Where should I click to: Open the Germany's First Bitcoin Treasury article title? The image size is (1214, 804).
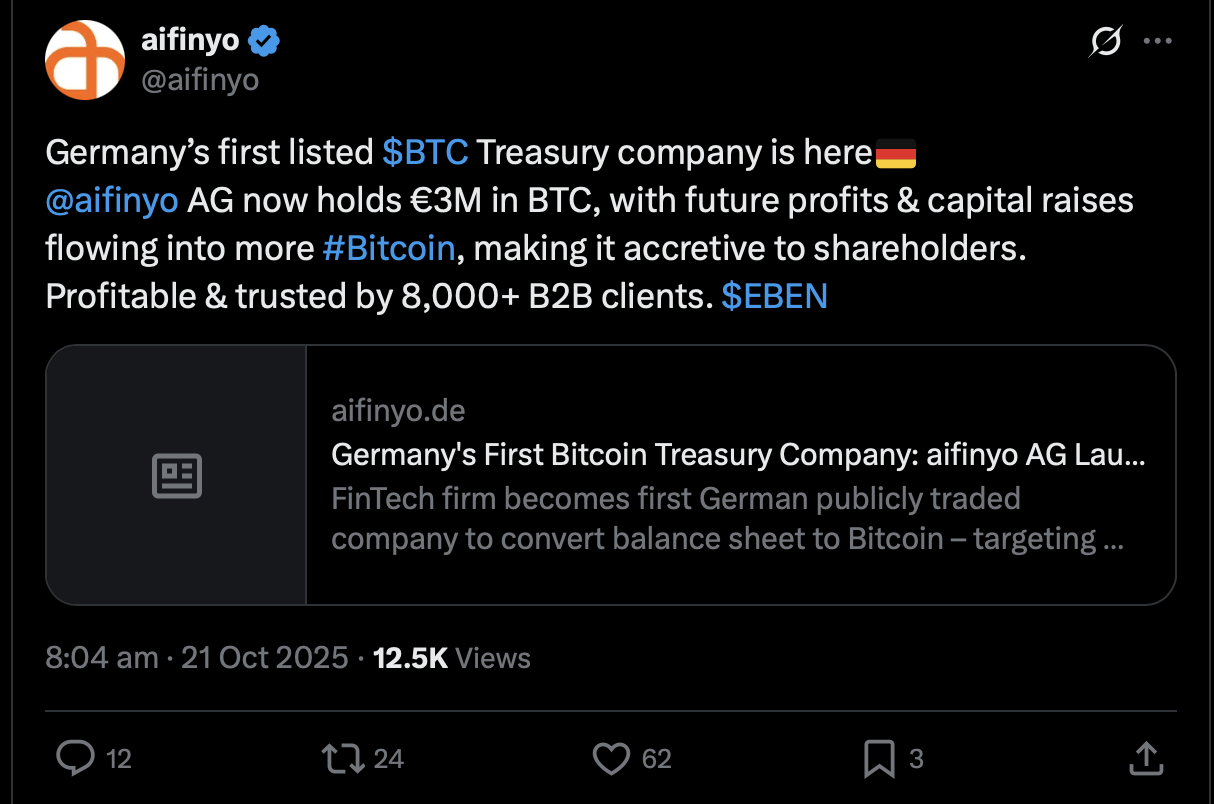(738, 455)
